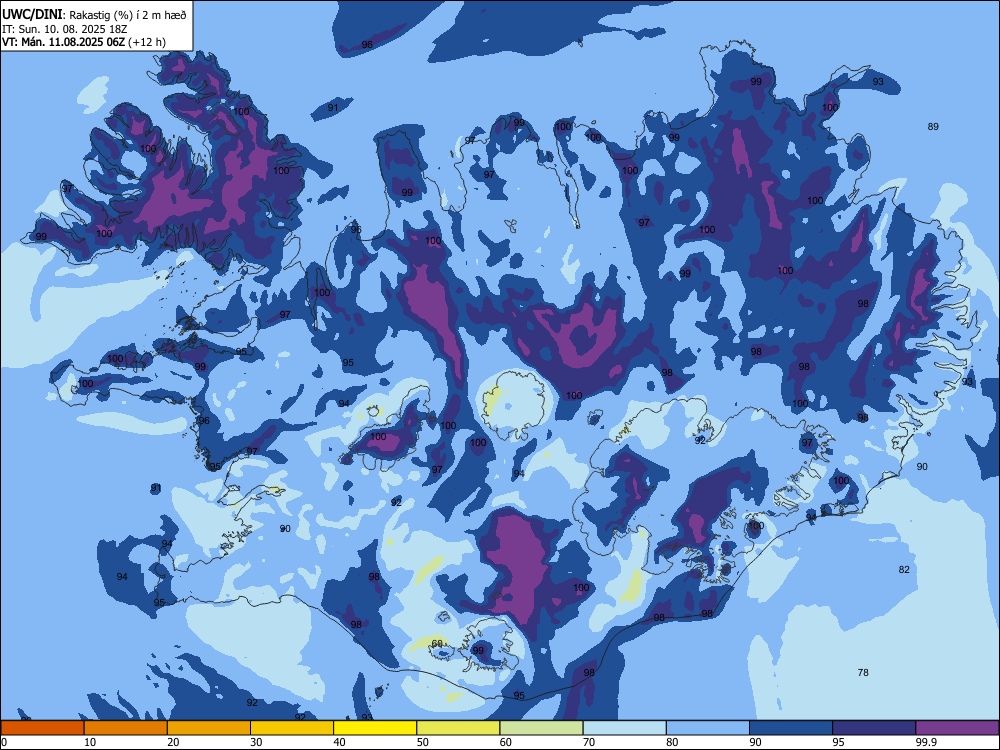Click the dark orange 0–10 legend swatch
The width and height of the screenshot is (1000, 750).
point(42,728)
